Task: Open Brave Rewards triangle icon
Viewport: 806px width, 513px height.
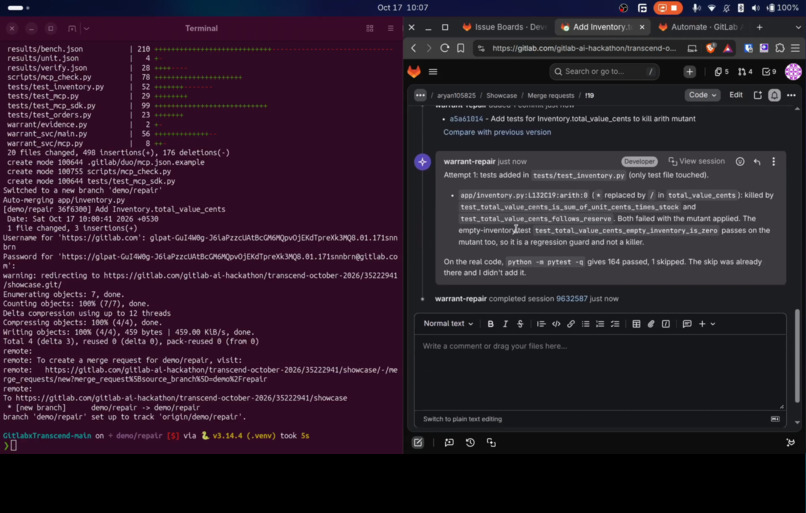Action: click(727, 48)
